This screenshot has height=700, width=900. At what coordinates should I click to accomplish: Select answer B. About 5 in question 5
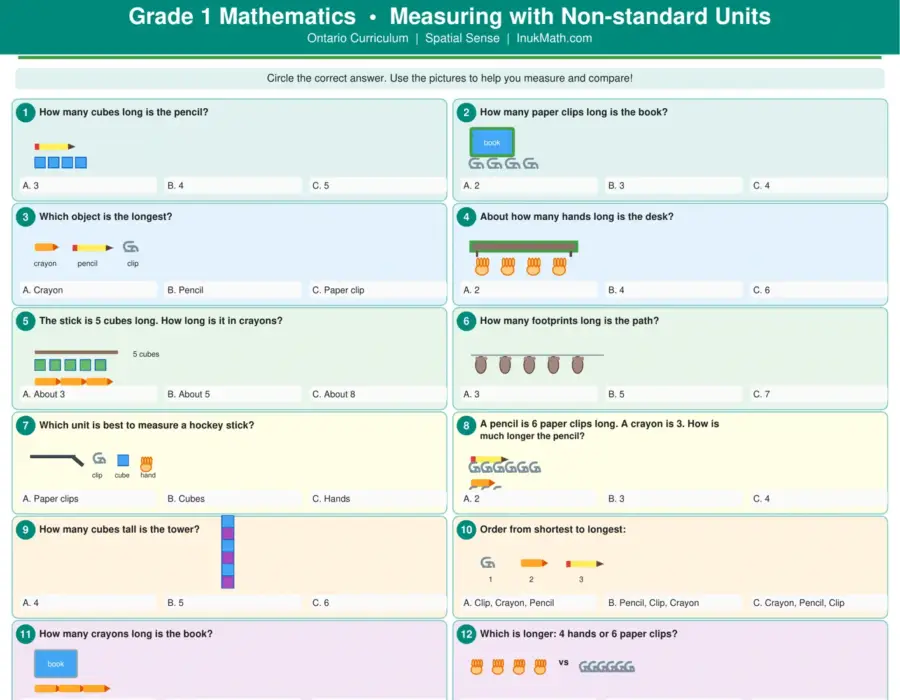tap(232, 394)
